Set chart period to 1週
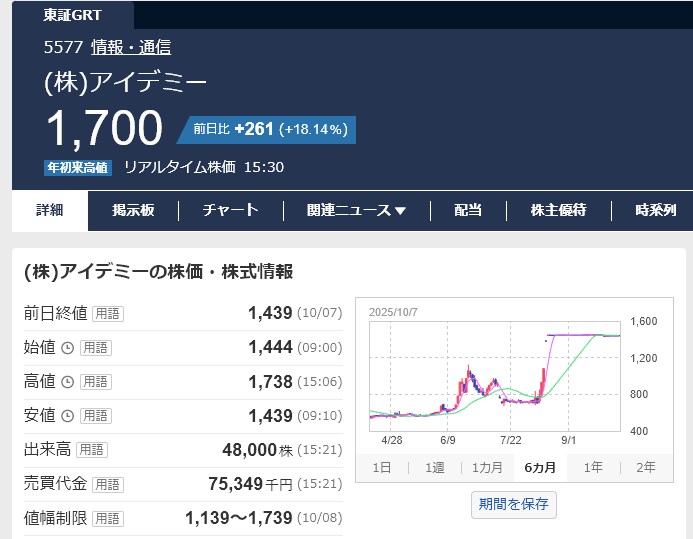The height and width of the screenshot is (539, 693). click(435, 467)
